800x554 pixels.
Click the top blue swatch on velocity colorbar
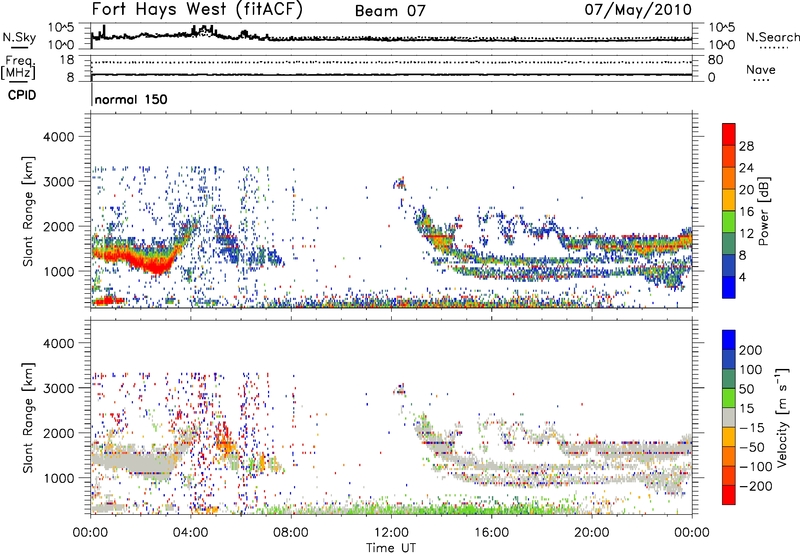[729, 340]
